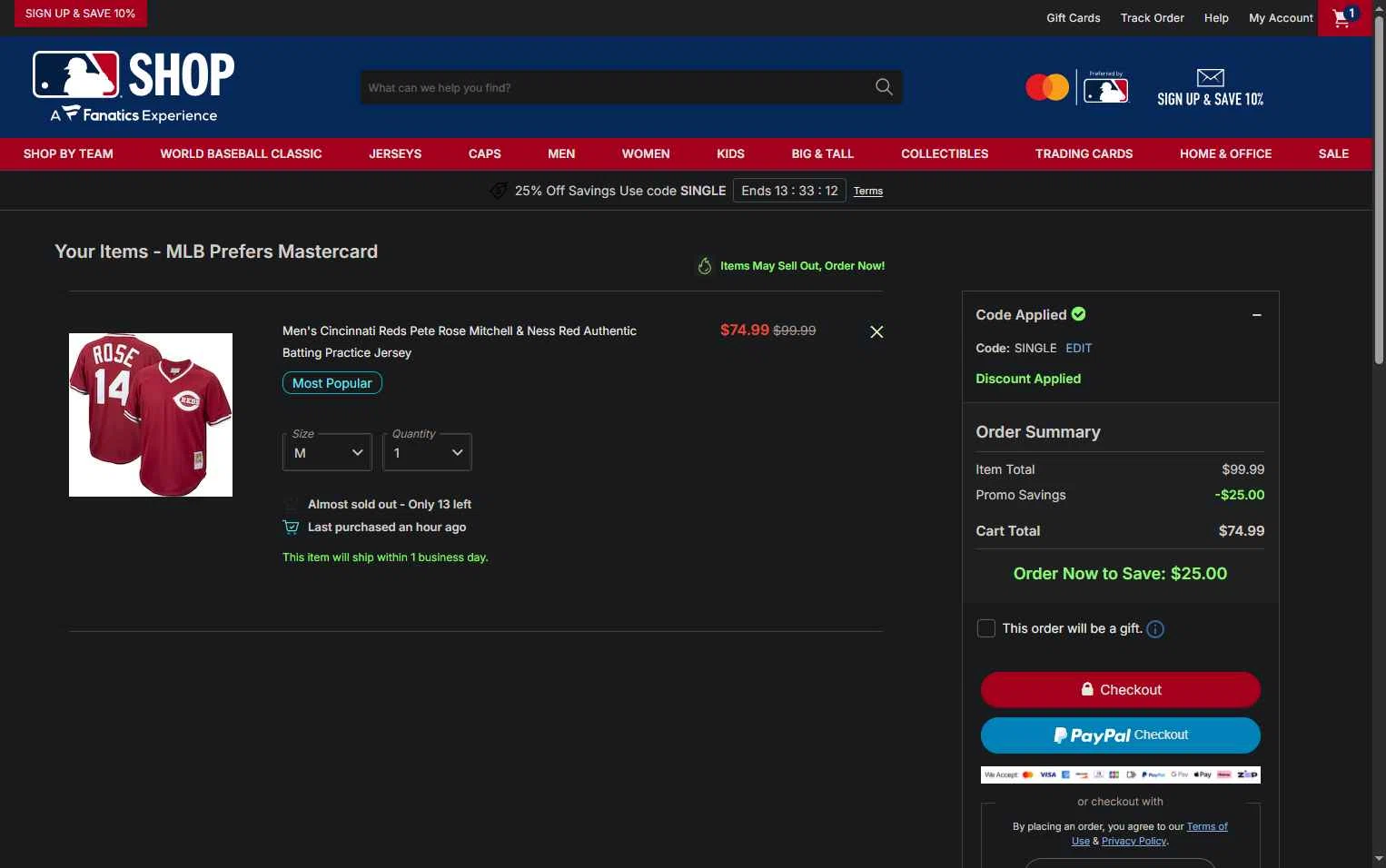Click gift order info icon
Image resolution: width=1386 pixels, height=868 pixels.
pos(1155,629)
